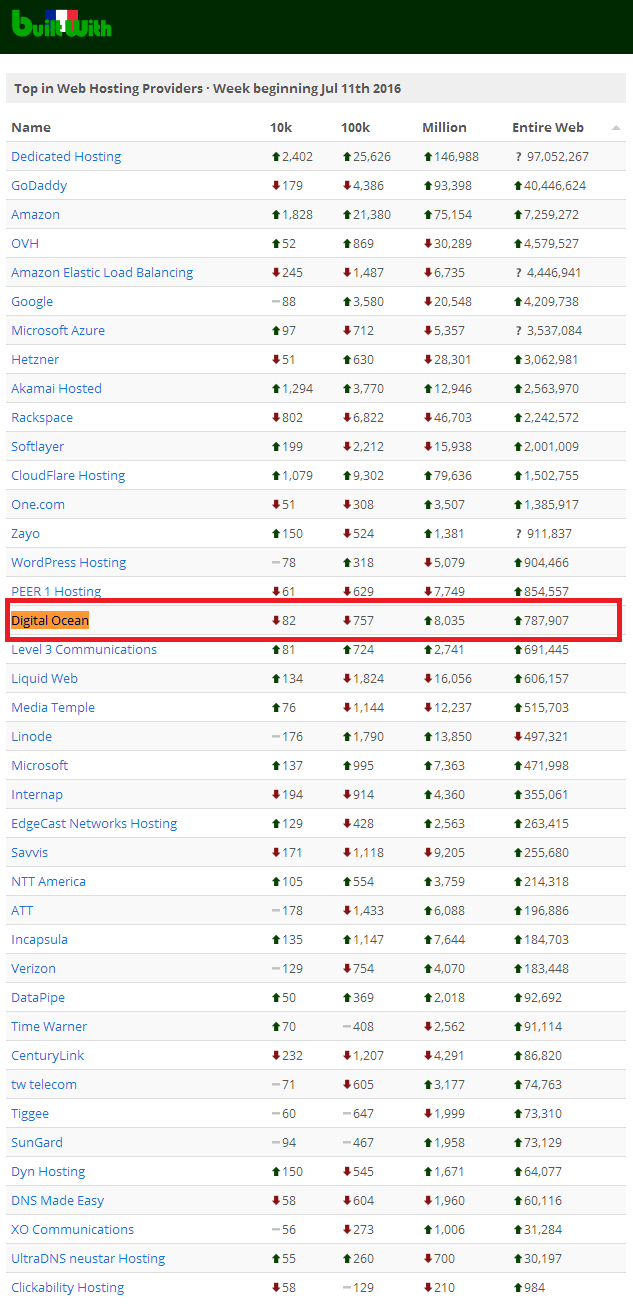Open the OVH provider link
Screen dimensions: 633x1309
25,243
